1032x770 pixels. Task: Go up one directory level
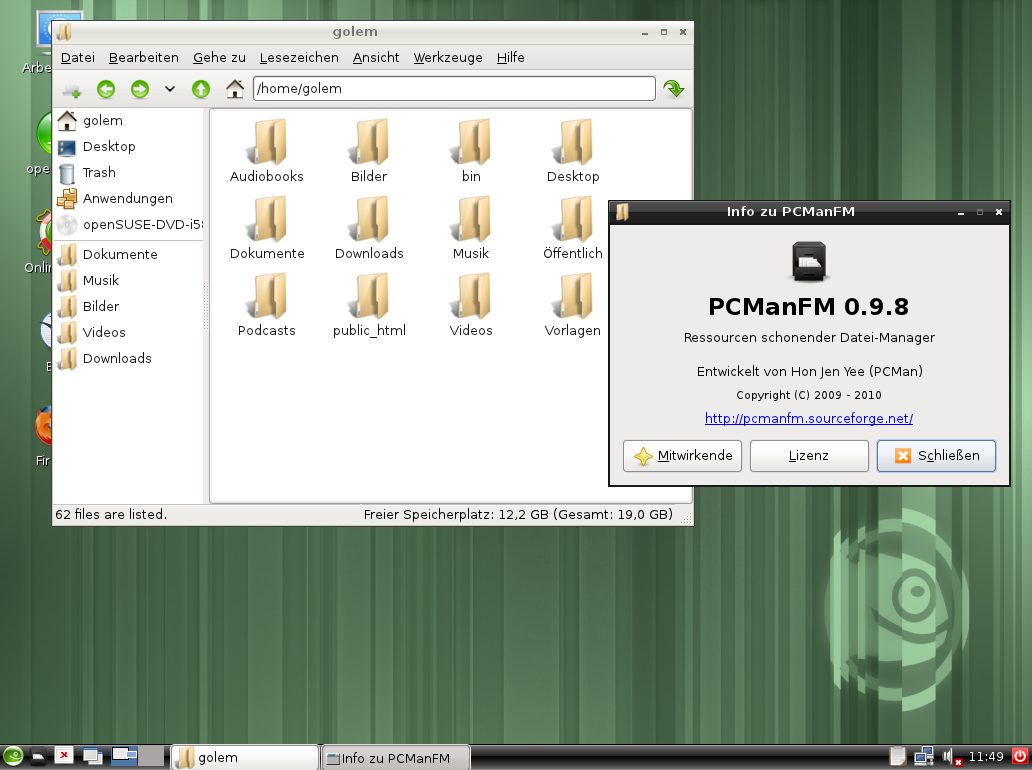(200, 89)
